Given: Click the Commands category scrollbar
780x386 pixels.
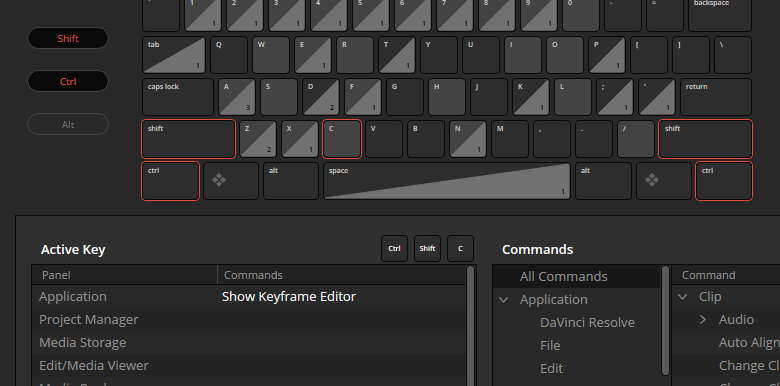Looking at the screenshot, I should click(665, 321).
